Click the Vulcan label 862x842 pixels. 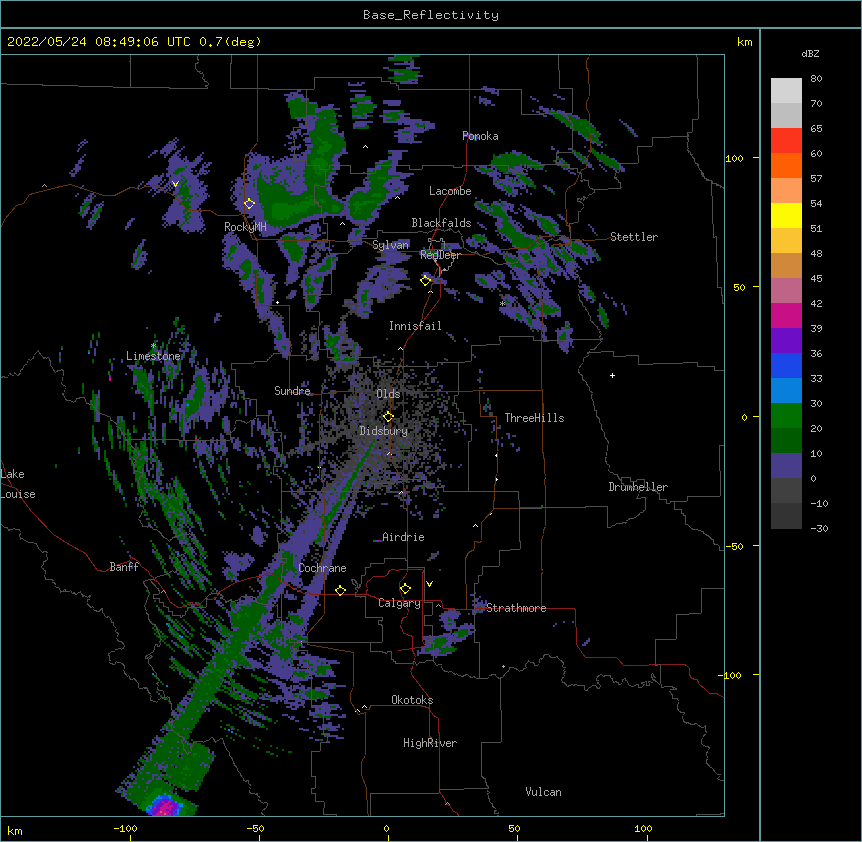click(543, 792)
